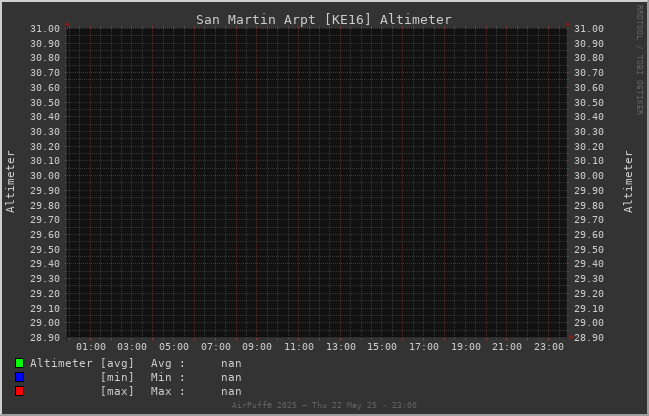Click the 19:00 time axis label

pyautogui.click(x=466, y=347)
